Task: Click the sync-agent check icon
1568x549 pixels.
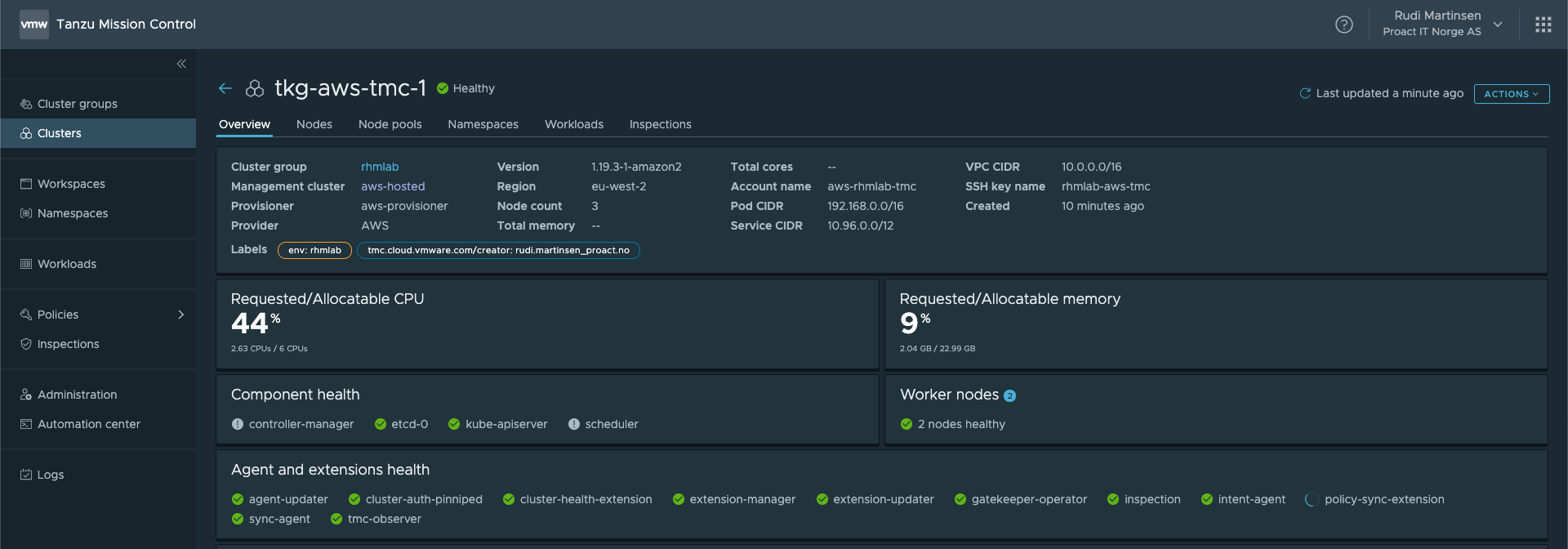Action: [x=238, y=519]
